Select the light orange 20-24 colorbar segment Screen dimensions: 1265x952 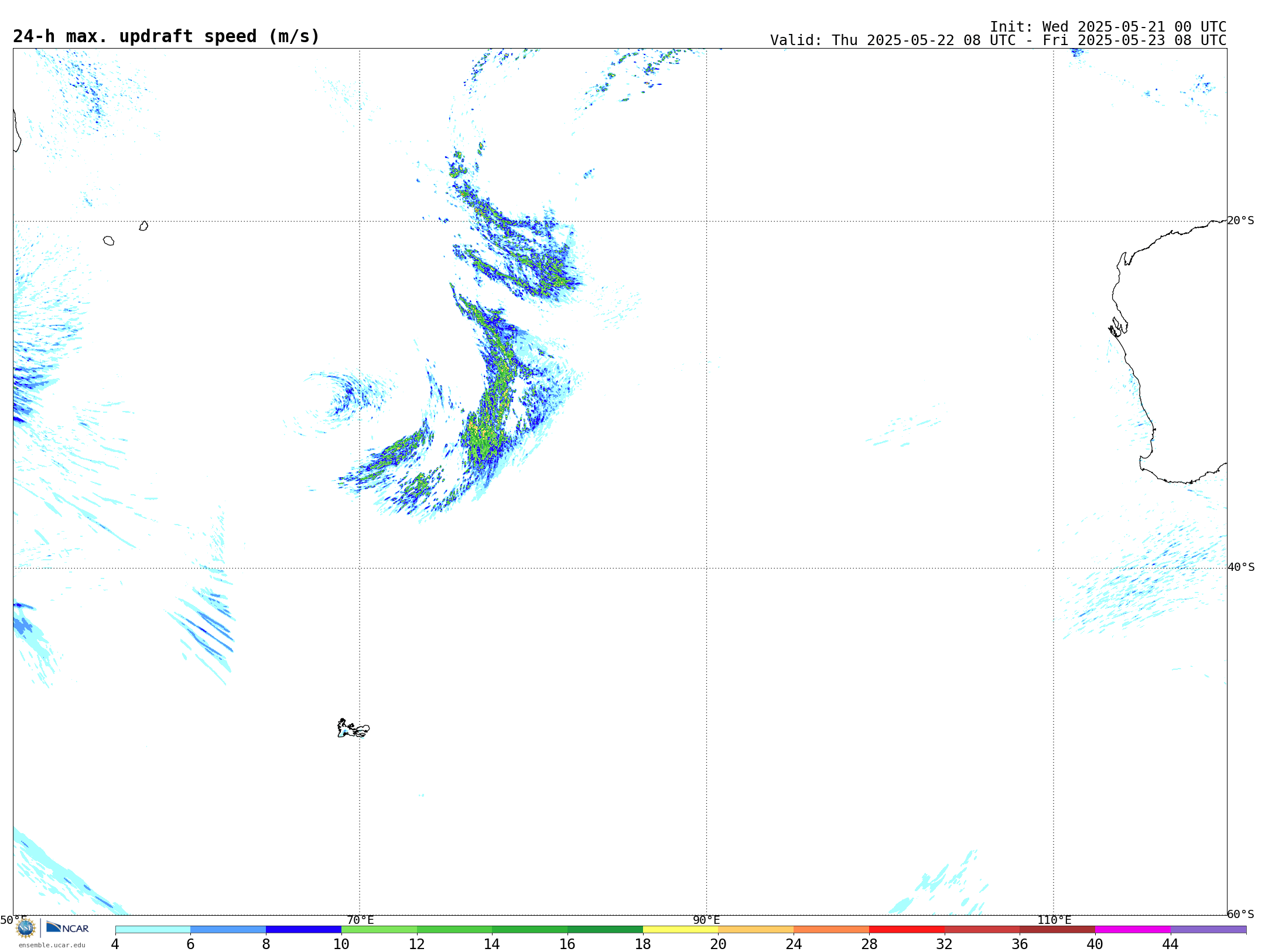click(756, 930)
